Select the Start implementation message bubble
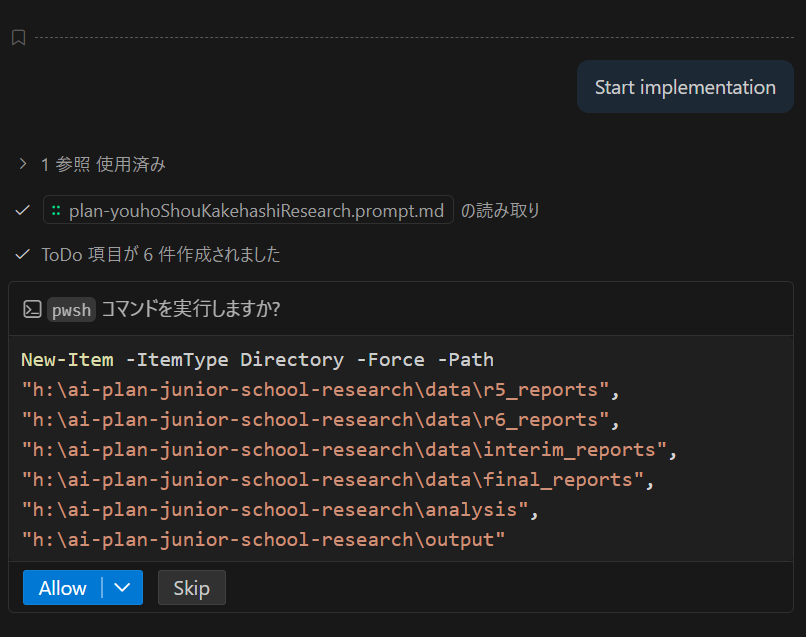Viewport: 806px width, 637px height. pos(684,87)
